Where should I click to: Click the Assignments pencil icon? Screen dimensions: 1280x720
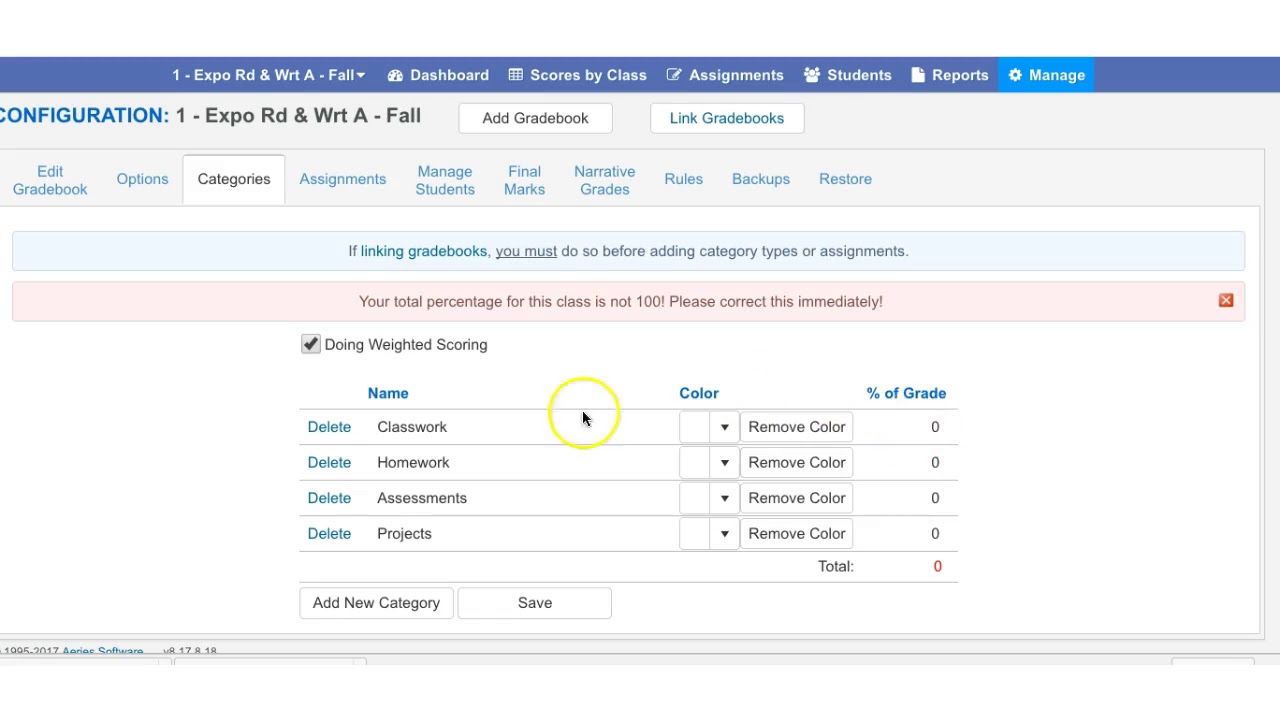(x=674, y=75)
